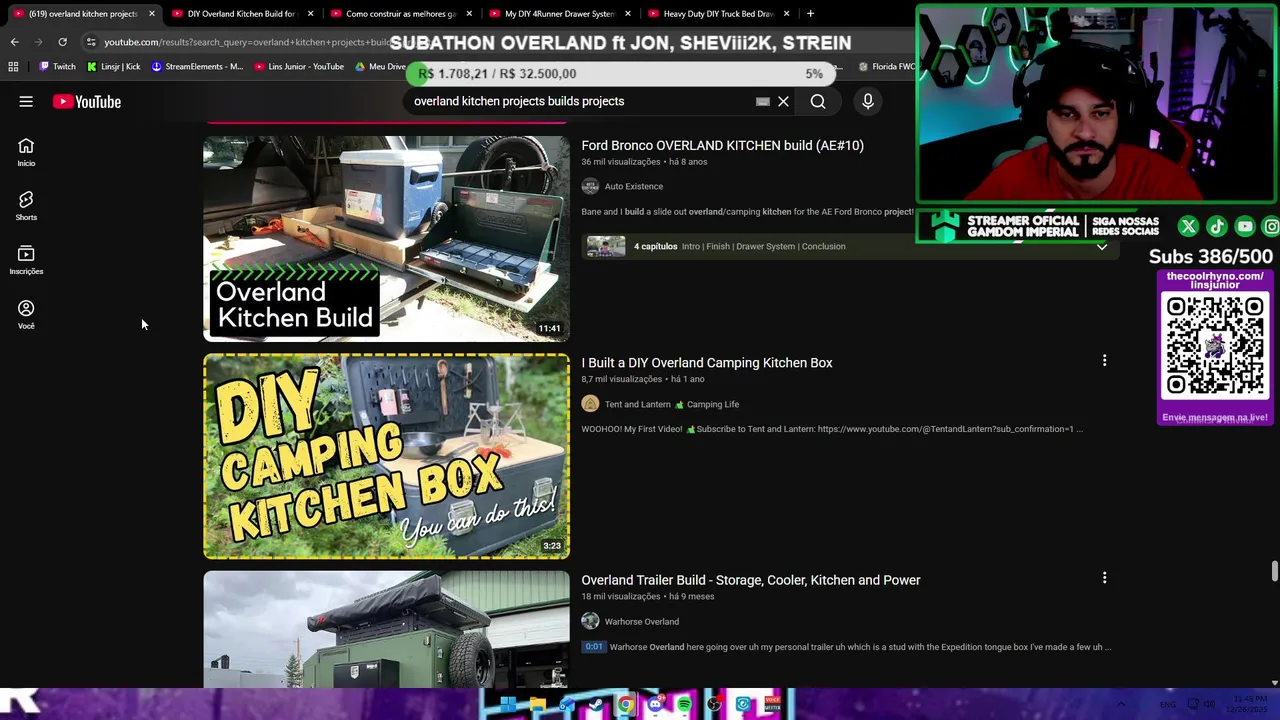Viewport: 1280px width, 720px height.
Task: Open the new tab plus button
Action: (810, 14)
